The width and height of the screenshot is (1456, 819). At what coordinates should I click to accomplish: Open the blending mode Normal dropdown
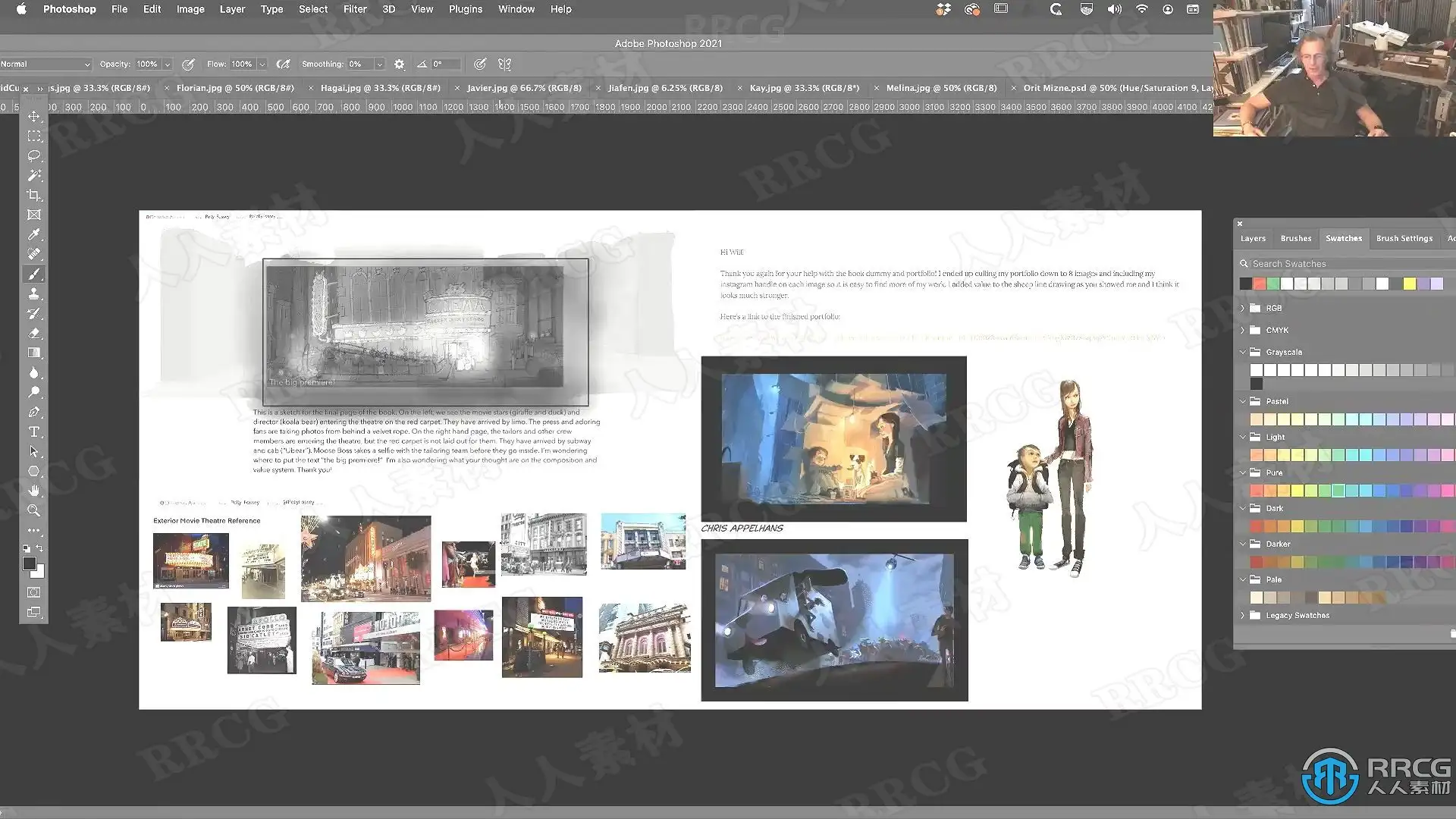[x=45, y=64]
